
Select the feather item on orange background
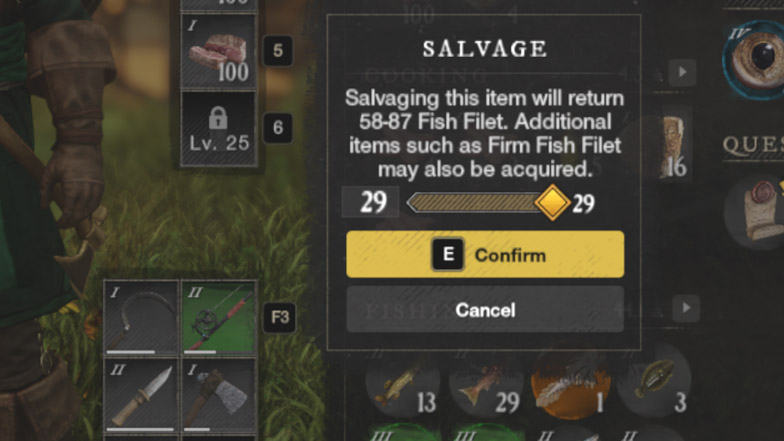[x=570, y=386]
